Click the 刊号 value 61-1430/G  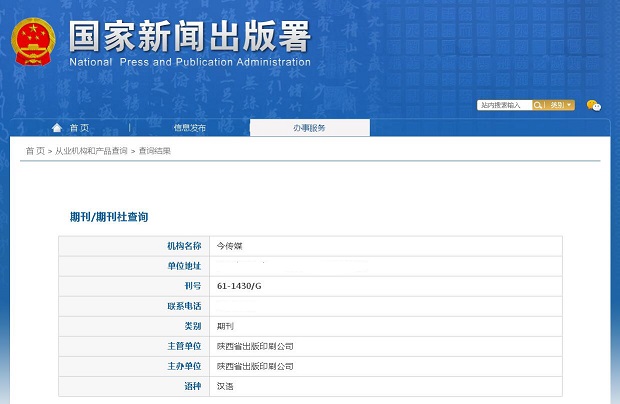(x=239, y=286)
